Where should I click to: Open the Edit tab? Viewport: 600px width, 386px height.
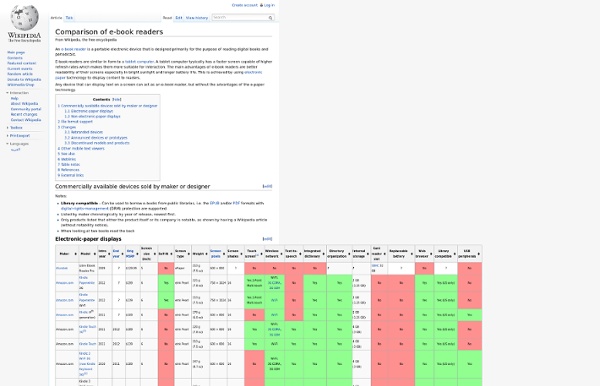179,18
